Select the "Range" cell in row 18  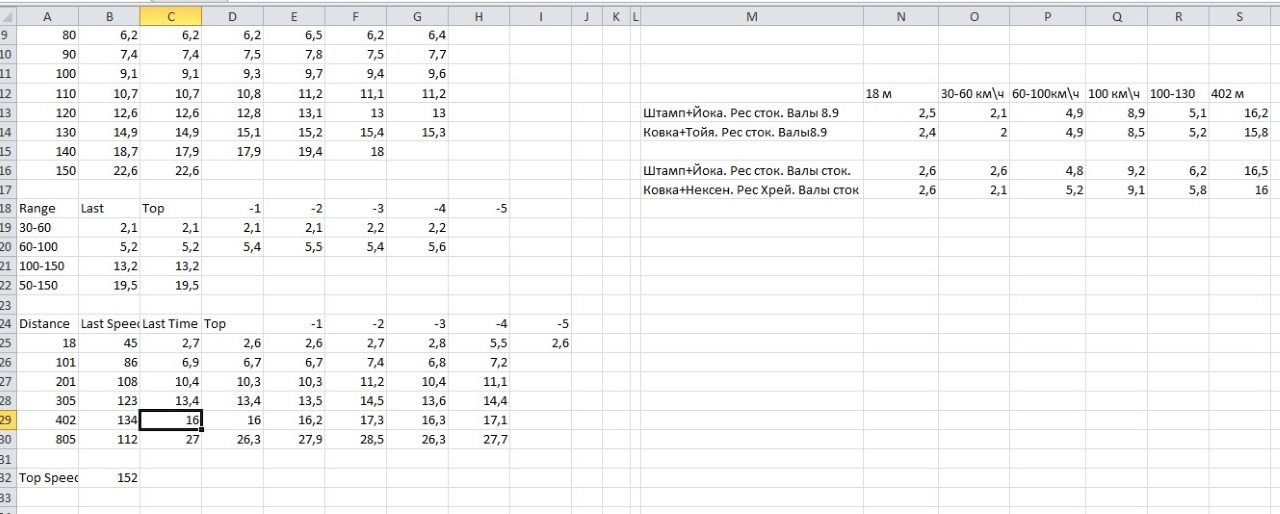point(47,209)
